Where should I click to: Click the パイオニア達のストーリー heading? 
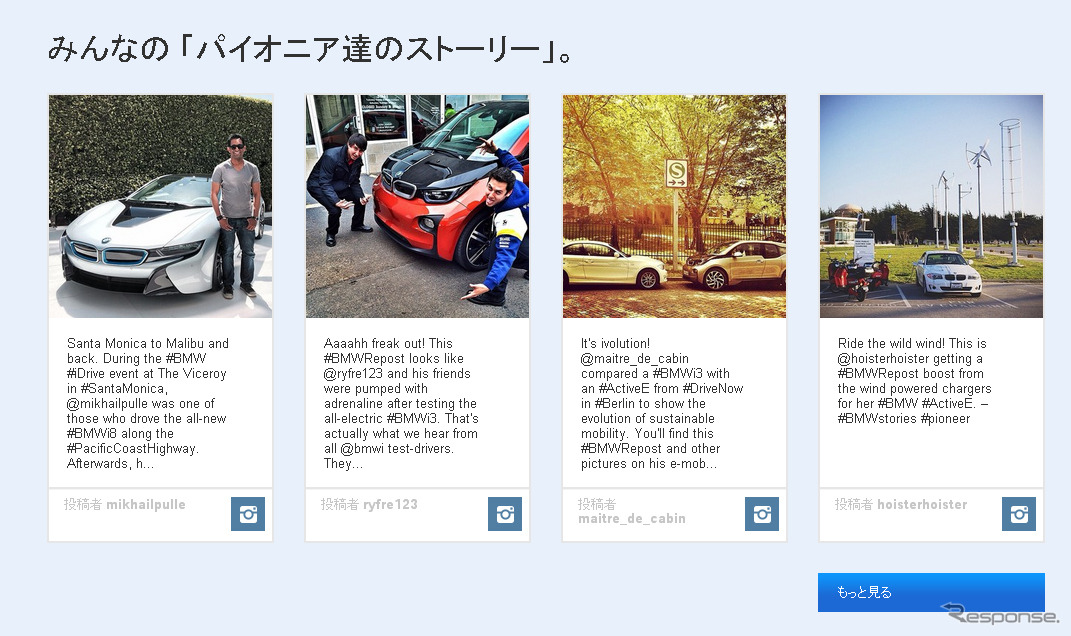(x=310, y=50)
